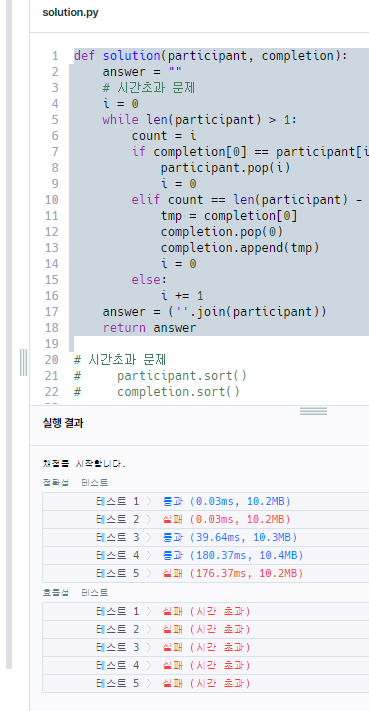Click the '채점을 시작합니다.' message
Screen dimensions: 369x711
coord(83,464)
